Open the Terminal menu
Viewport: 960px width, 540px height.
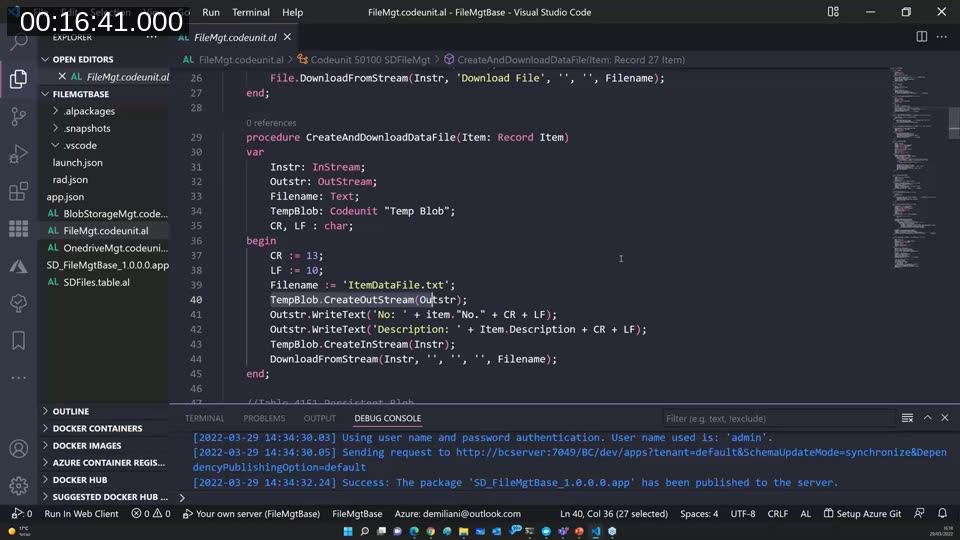(x=250, y=12)
